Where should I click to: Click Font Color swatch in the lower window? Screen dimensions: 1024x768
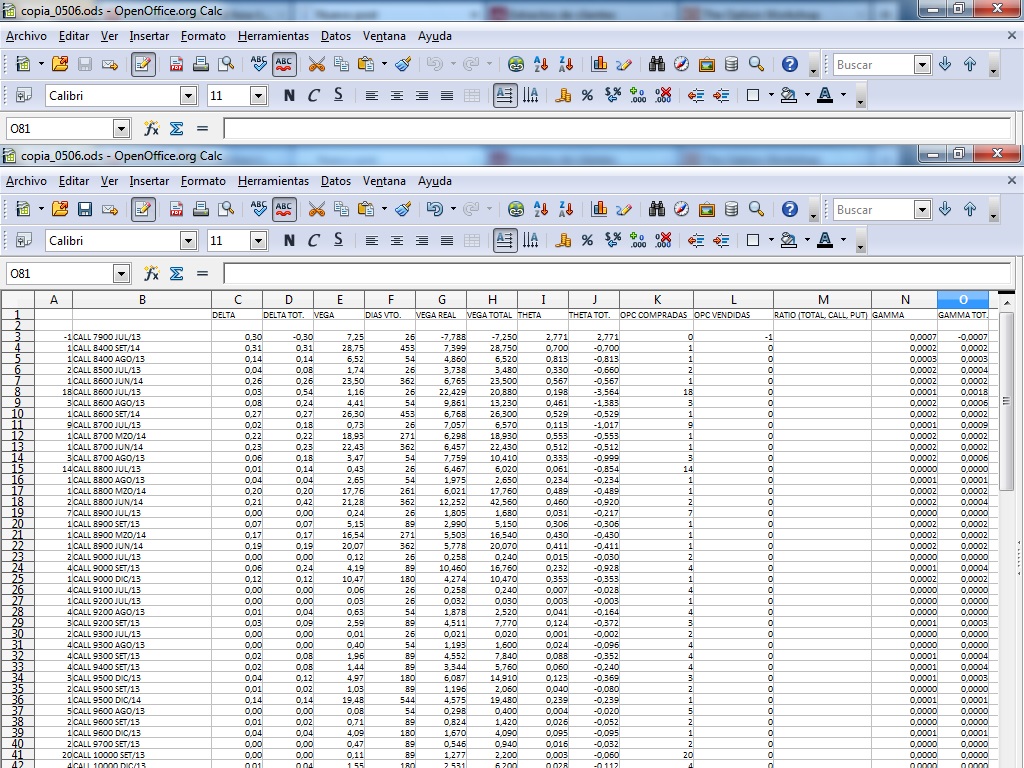[x=825, y=241]
